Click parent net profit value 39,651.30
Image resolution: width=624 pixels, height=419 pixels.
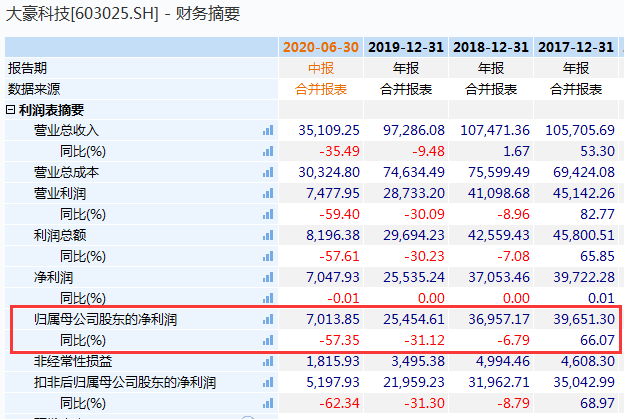click(x=584, y=319)
